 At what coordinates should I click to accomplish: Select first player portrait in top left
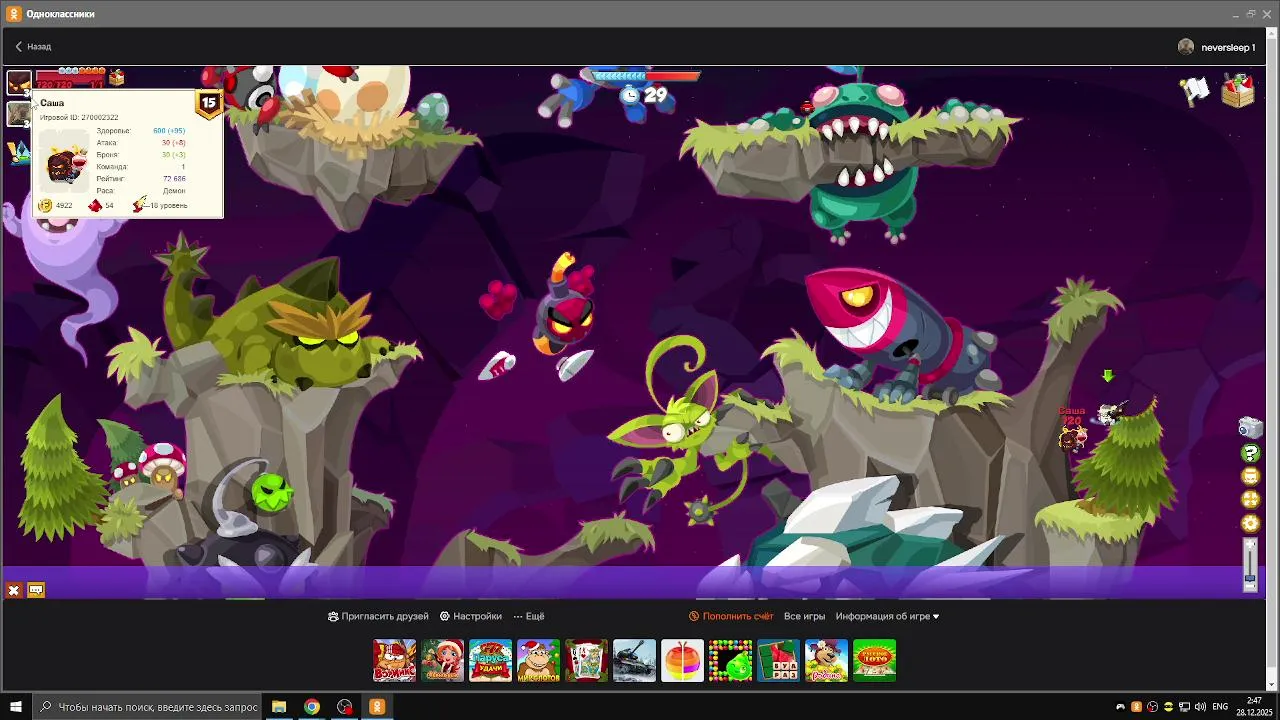click(19, 82)
